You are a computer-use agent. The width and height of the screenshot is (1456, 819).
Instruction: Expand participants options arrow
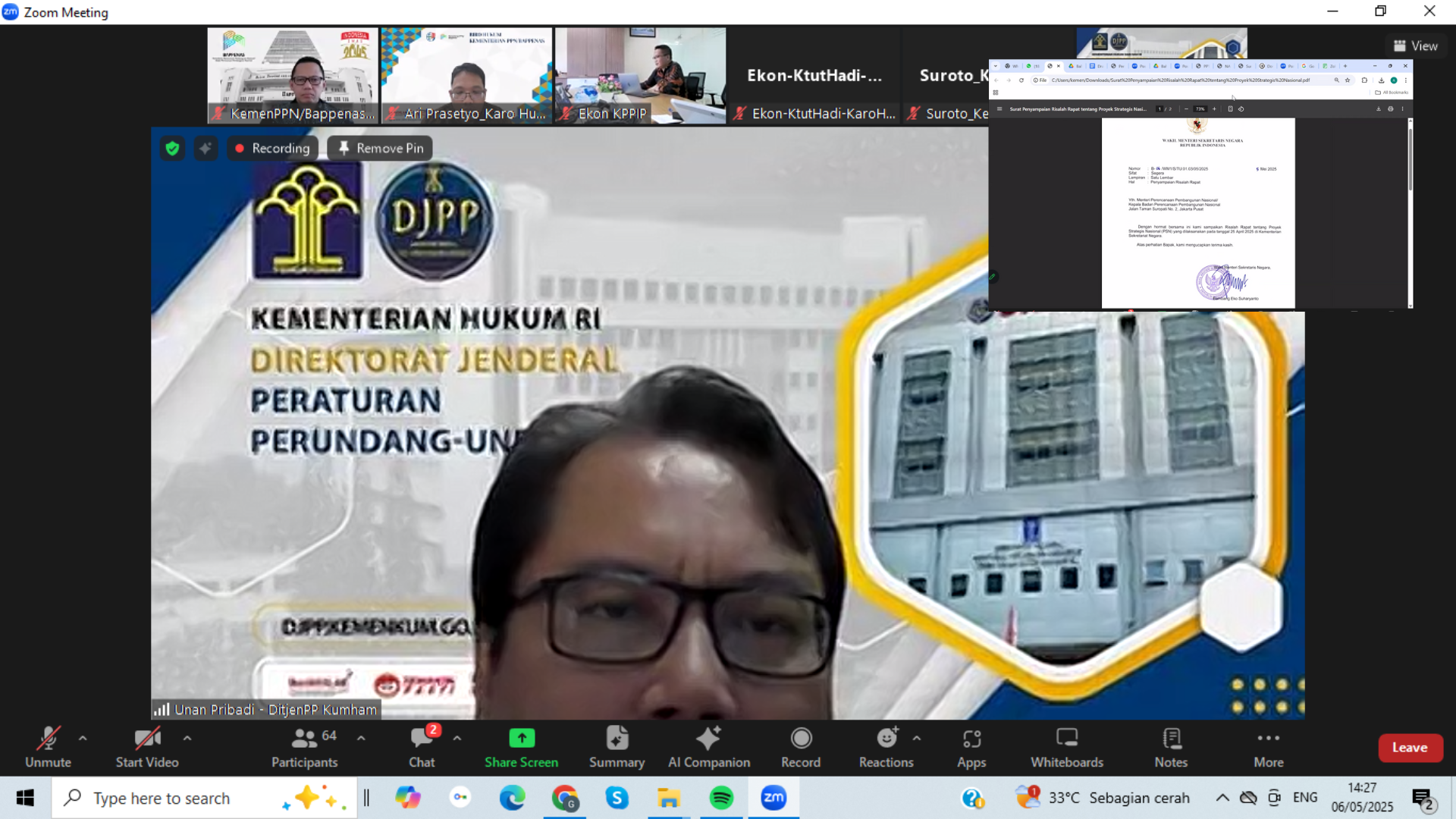(x=361, y=738)
